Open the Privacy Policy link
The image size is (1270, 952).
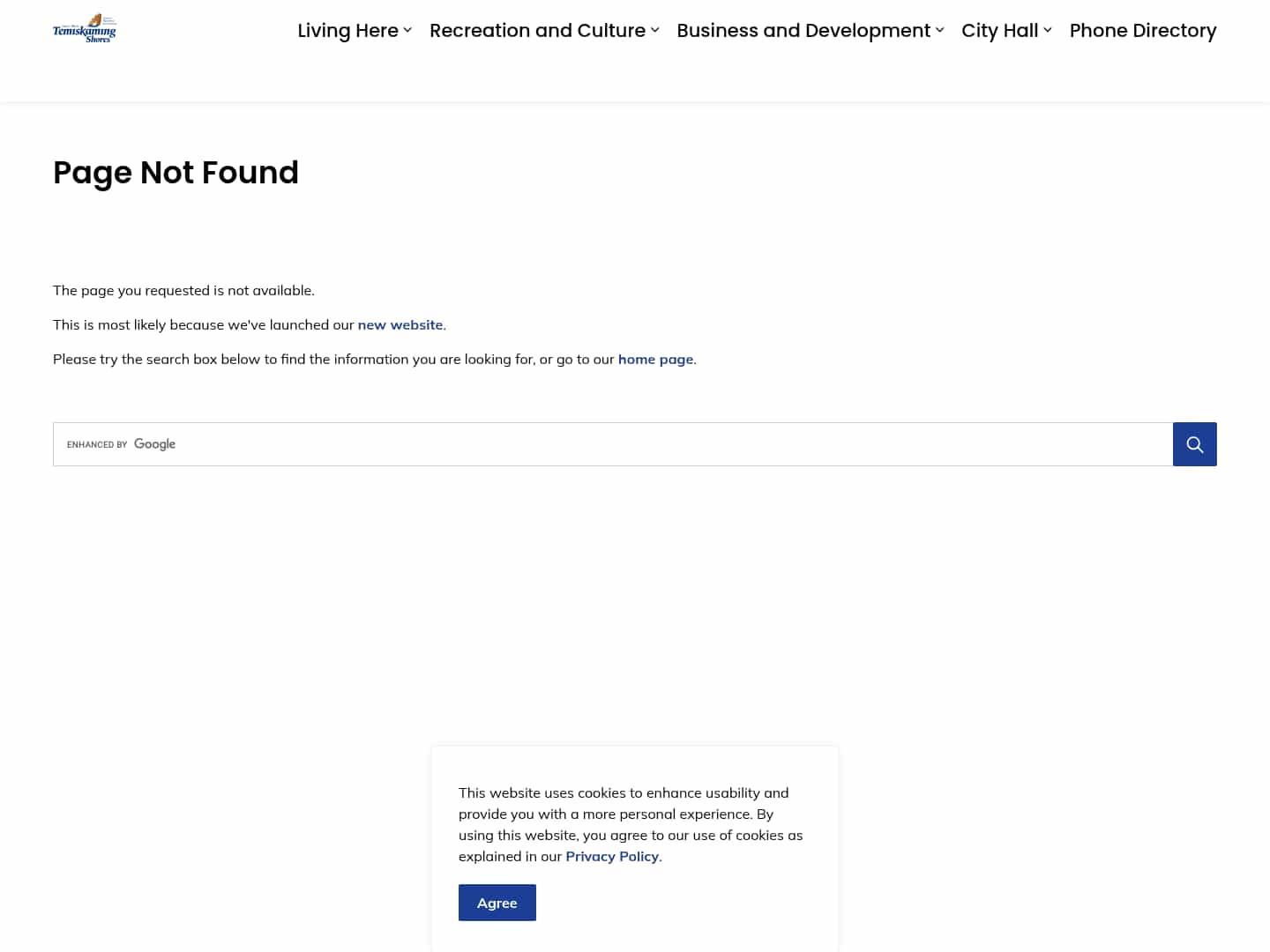click(612, 855)
